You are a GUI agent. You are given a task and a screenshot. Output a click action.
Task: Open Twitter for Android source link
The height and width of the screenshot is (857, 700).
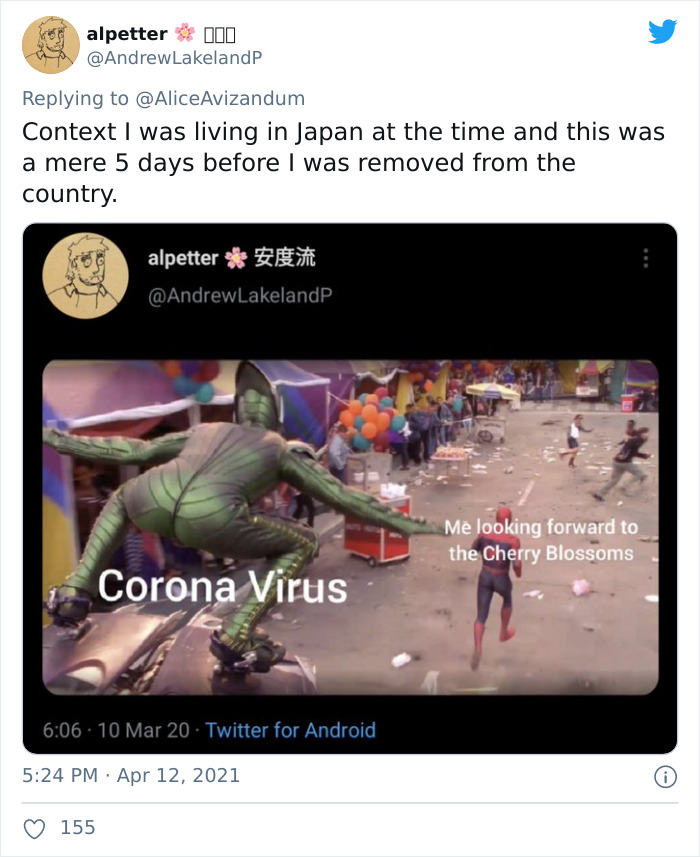[290, 730]
